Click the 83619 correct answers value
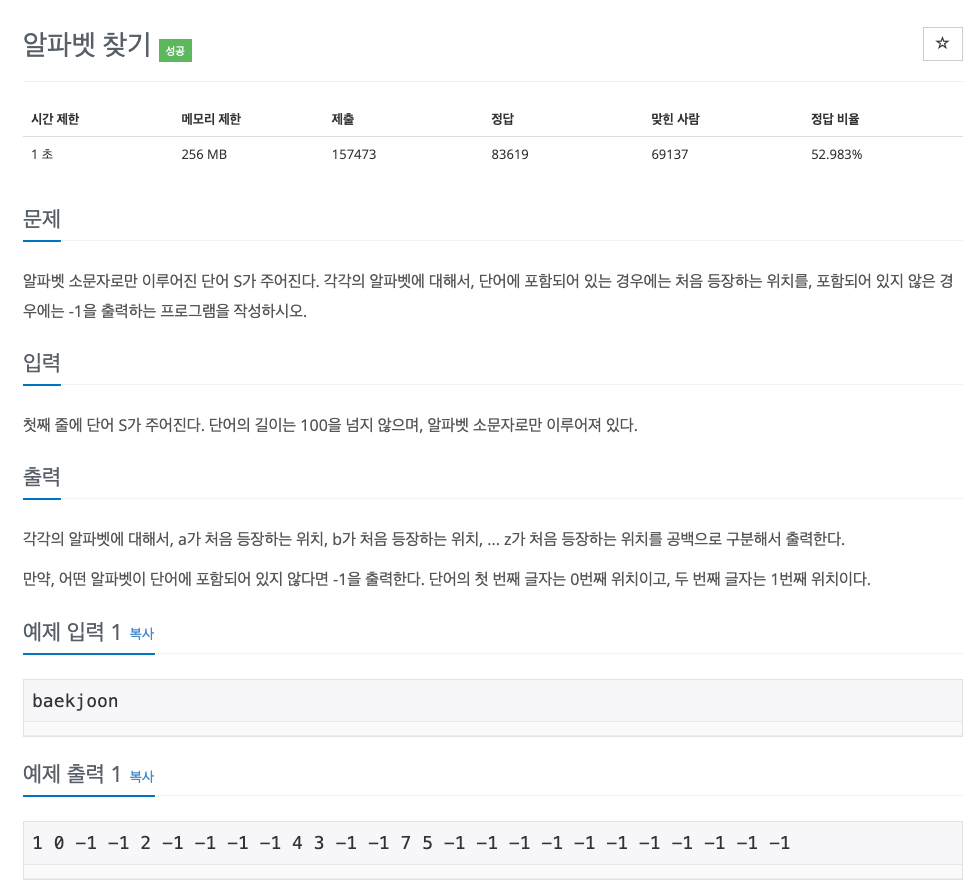Viewport: 977px width, 889px height. pos(510,155)
